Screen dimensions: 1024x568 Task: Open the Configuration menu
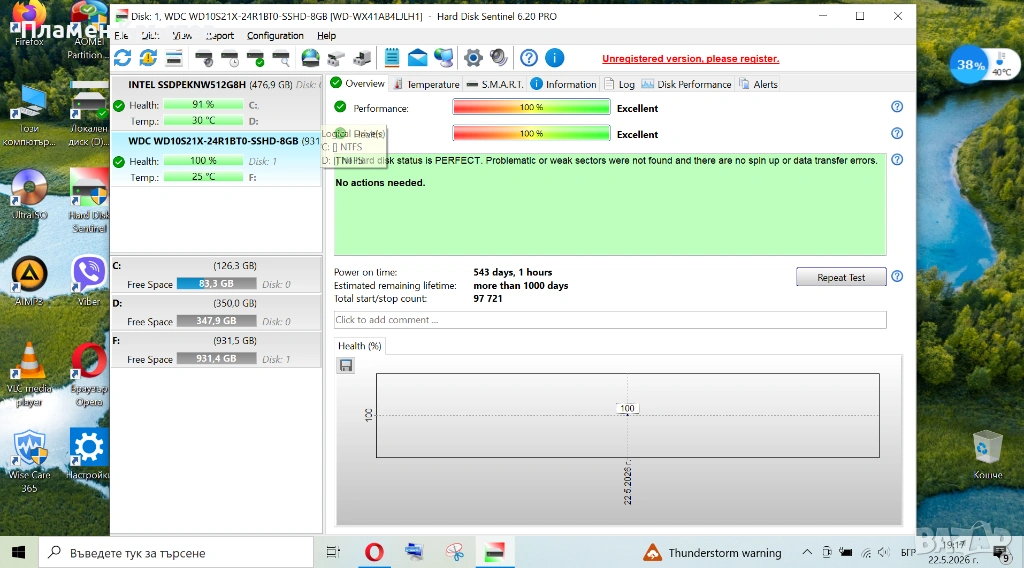coord(275,36)
